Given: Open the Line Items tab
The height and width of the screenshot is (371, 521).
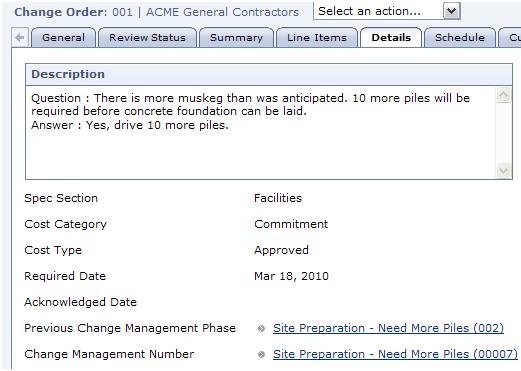Looking at the screenshot, I should pos(317,38).
